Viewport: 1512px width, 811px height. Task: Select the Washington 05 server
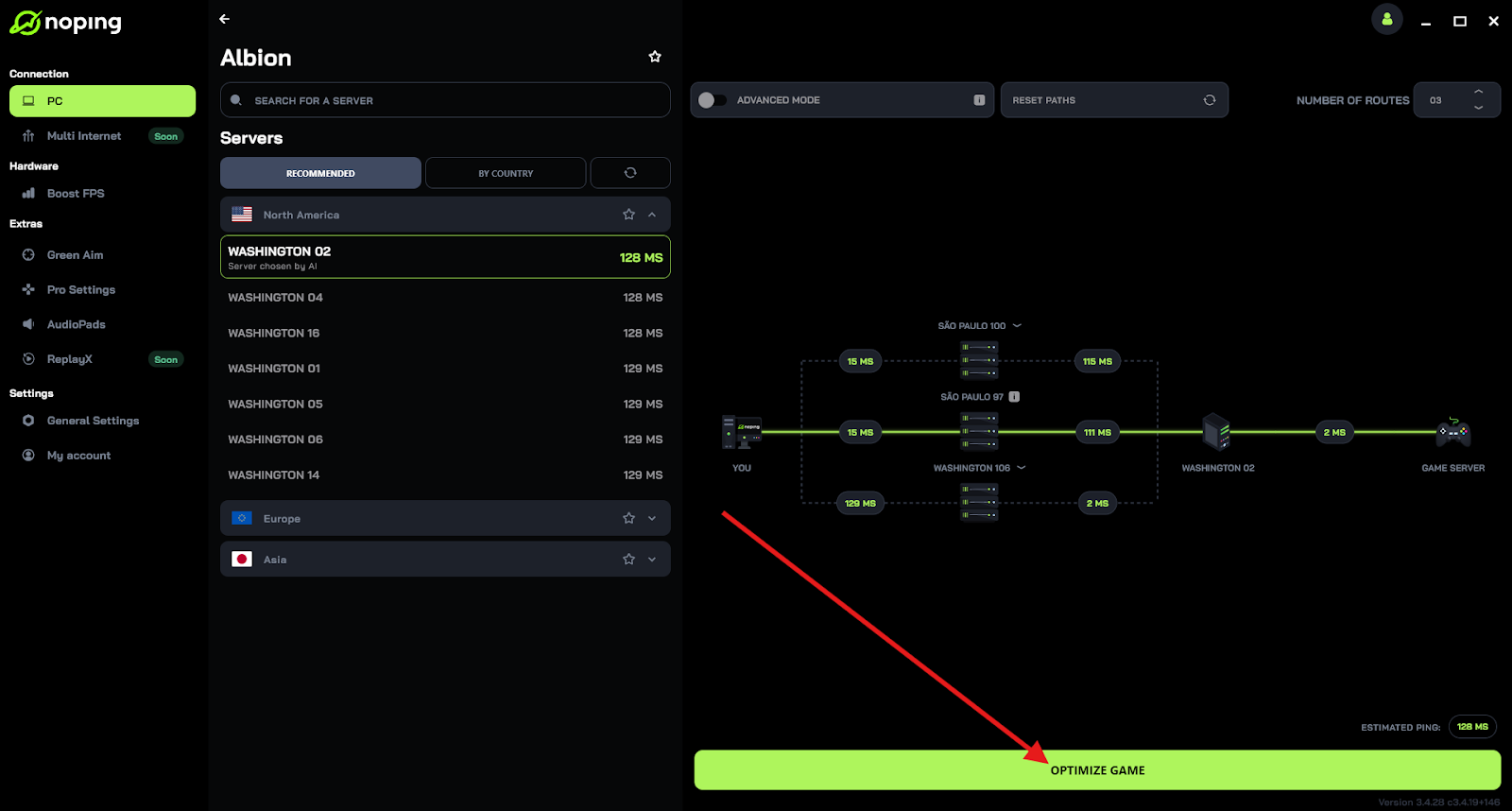[x=445, y=404]
